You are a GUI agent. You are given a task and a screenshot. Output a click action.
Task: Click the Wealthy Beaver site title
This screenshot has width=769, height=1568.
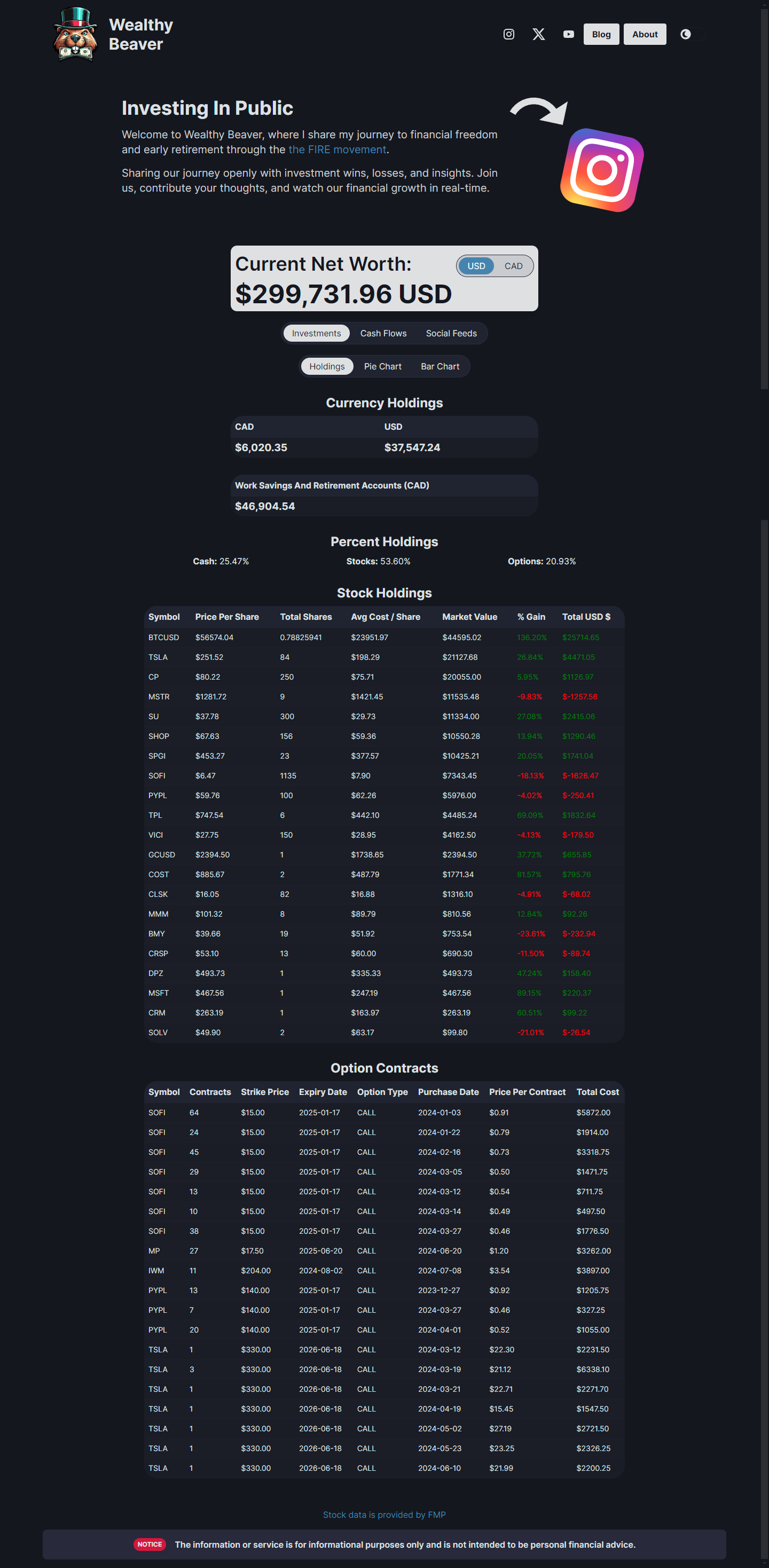[140, 34]
